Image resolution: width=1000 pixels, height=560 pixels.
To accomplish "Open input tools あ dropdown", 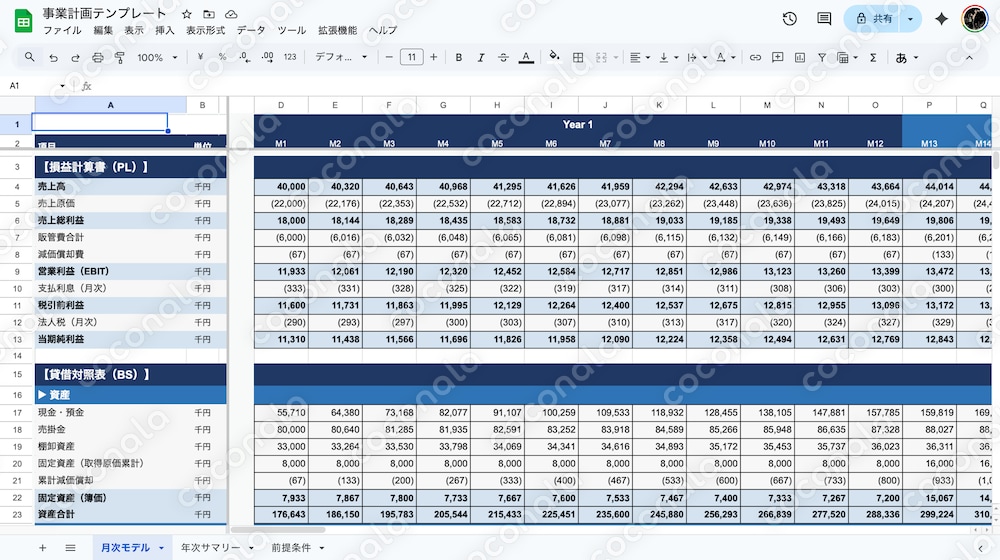I will (906, 57).
